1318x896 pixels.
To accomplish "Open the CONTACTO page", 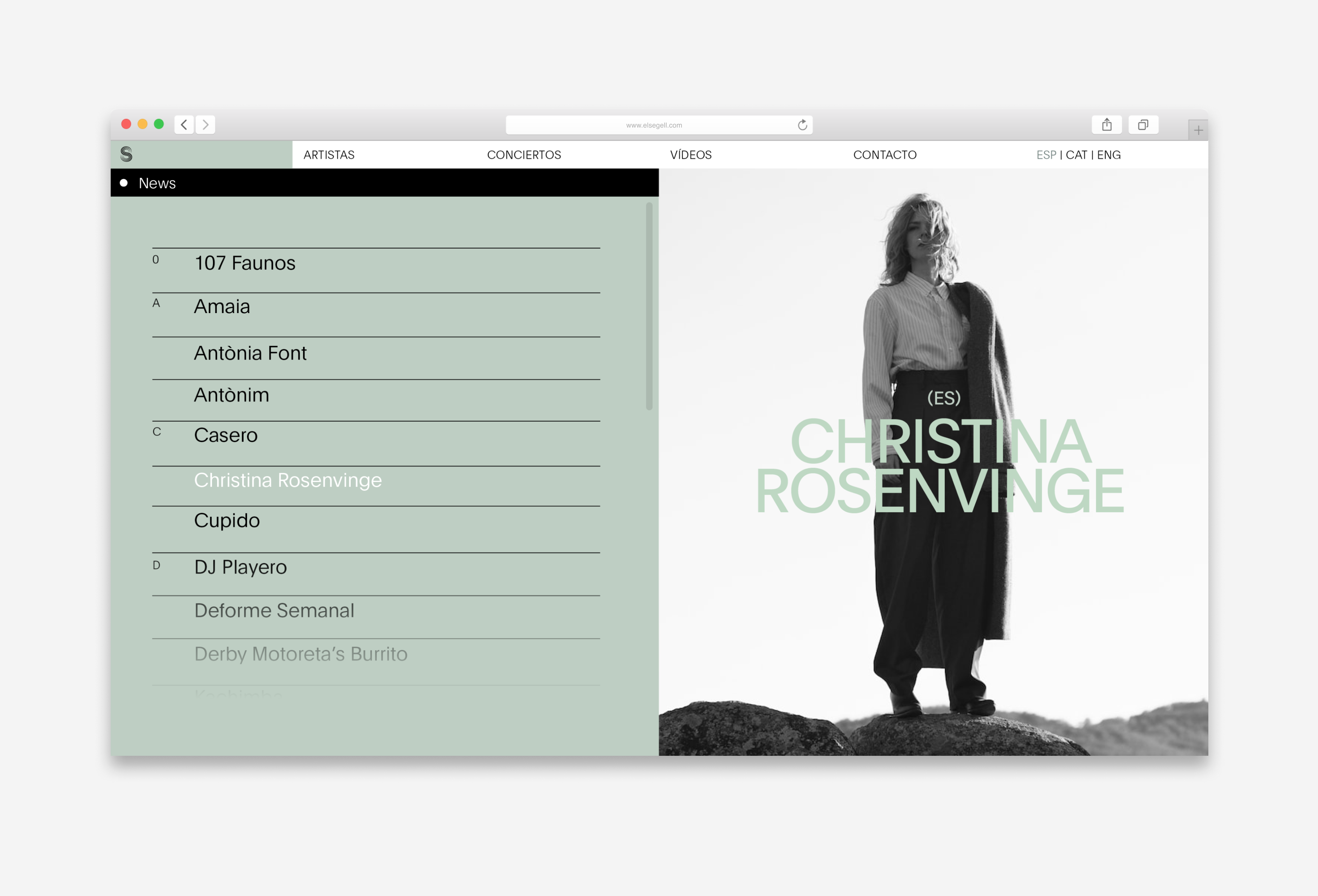I will point(884,155).
